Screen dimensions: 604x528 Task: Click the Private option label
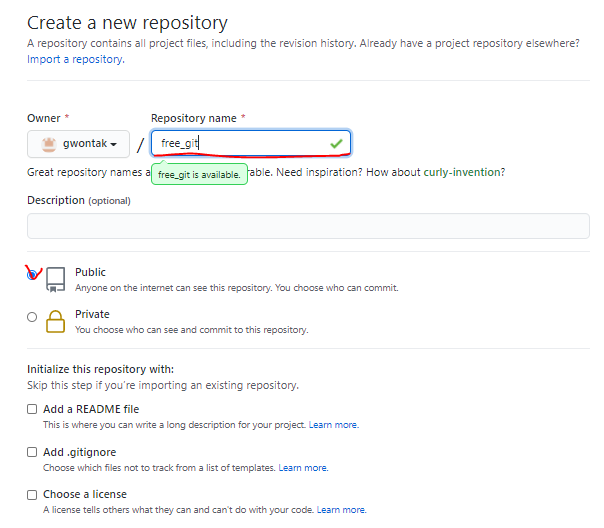[x=92, y=314]
